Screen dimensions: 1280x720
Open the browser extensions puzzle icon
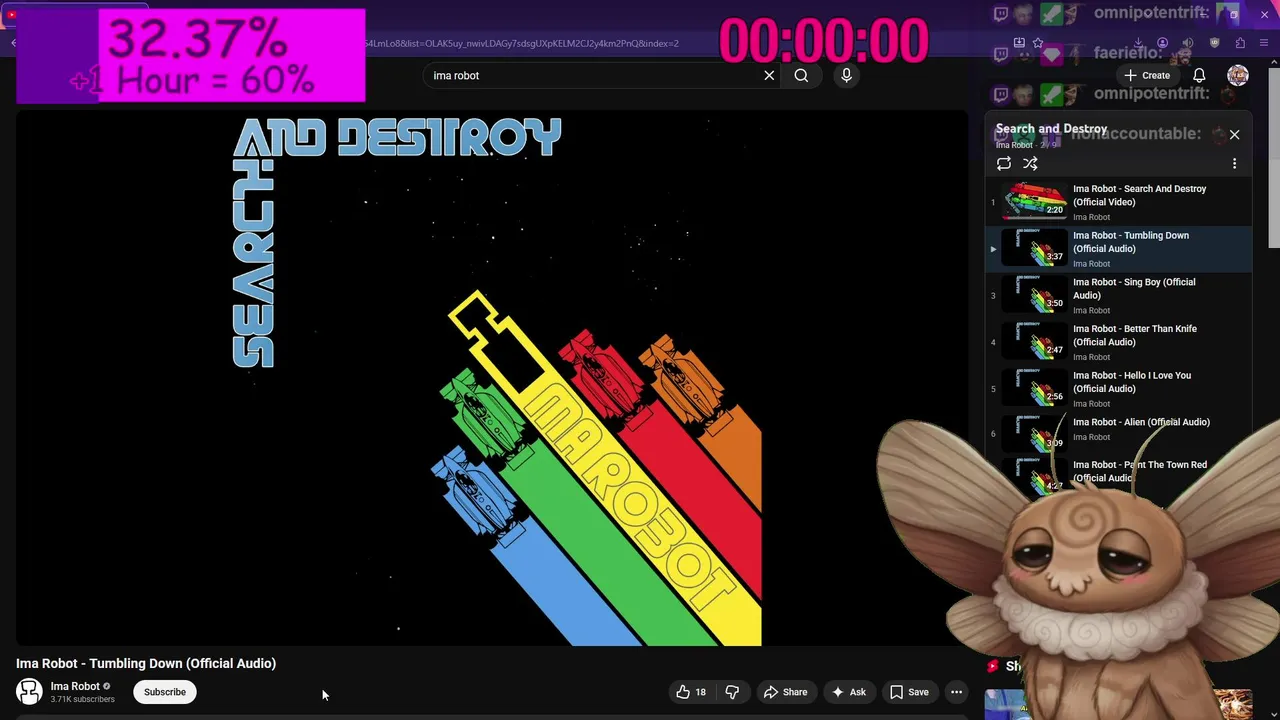tap(1240, 43)
